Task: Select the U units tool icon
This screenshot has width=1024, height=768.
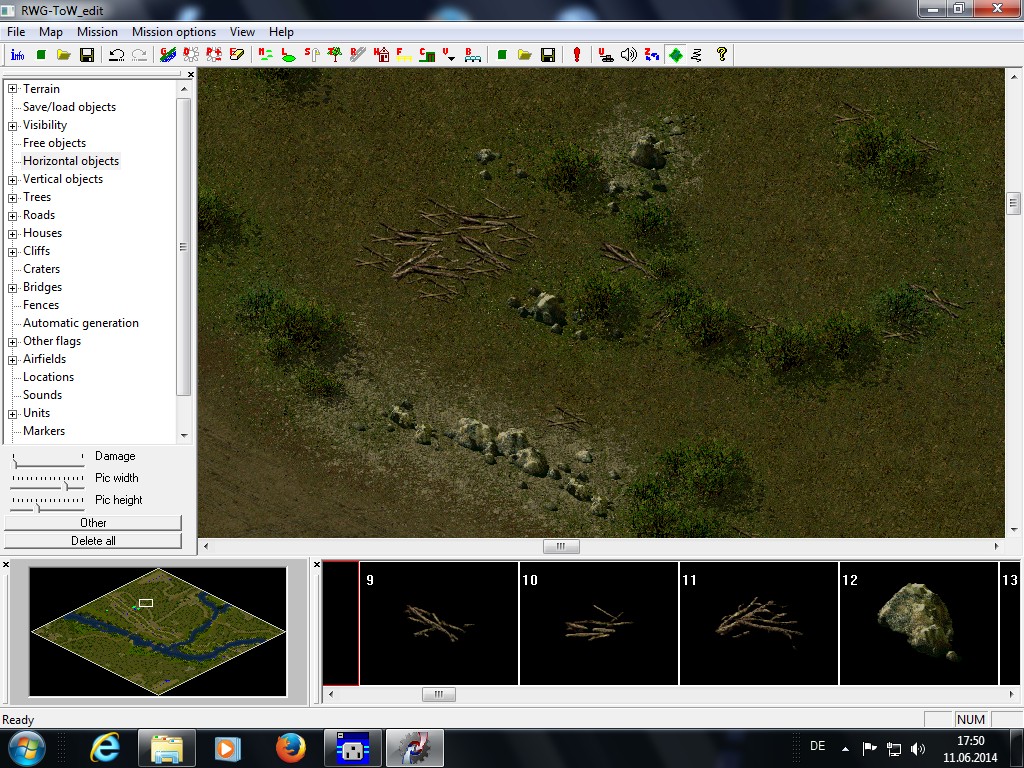Action: click(605, 55)
